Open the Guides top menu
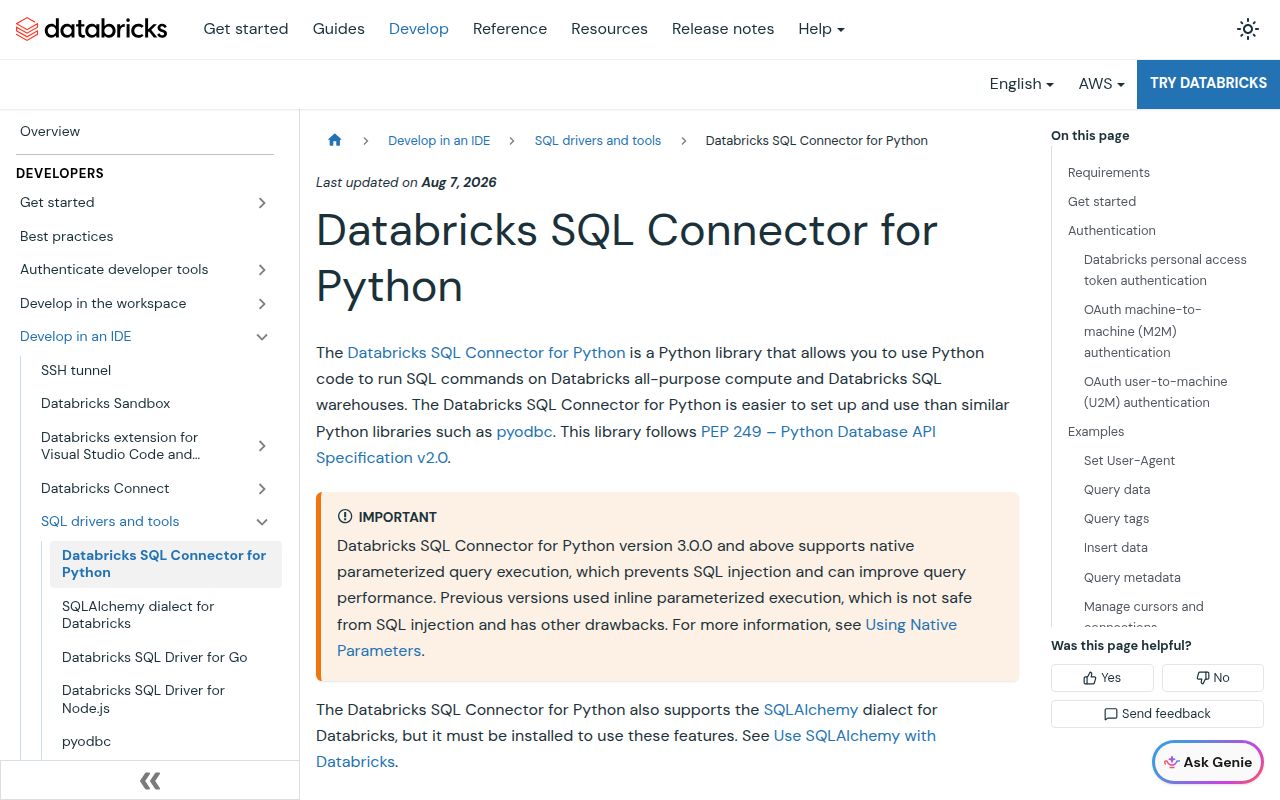The image size is (1280, 800). click(x=338, y=29)
